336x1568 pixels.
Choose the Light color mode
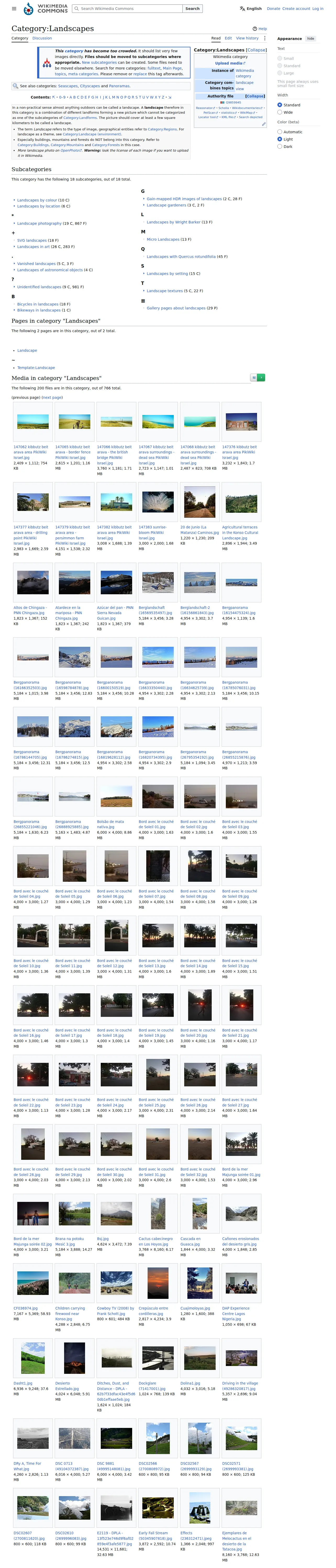(280, 139)
